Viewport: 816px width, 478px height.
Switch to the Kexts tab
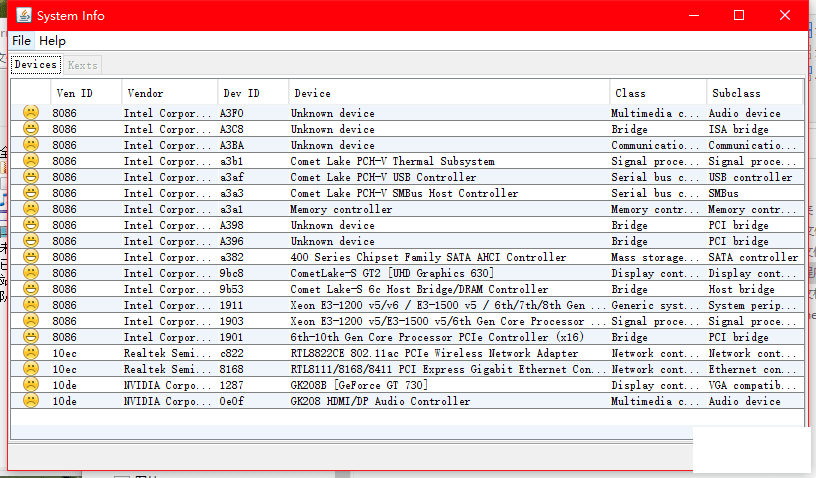pyautogui.click(x=82, y=65)
